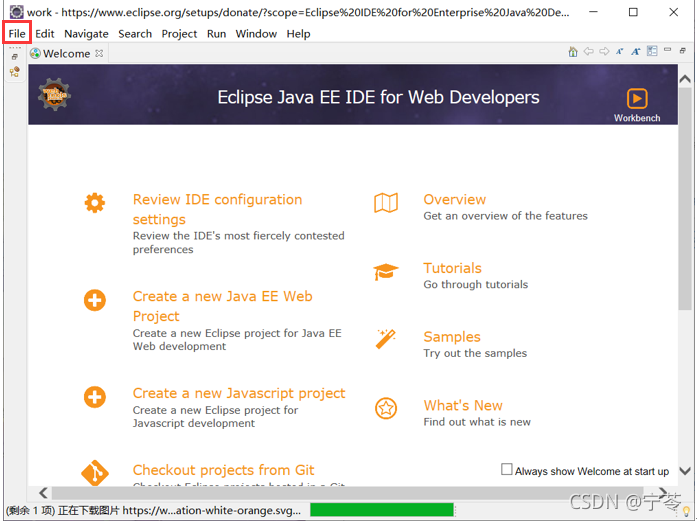The image size is (697, 521).
Task: Click the What's New star icon
Action: coord(386,408)
